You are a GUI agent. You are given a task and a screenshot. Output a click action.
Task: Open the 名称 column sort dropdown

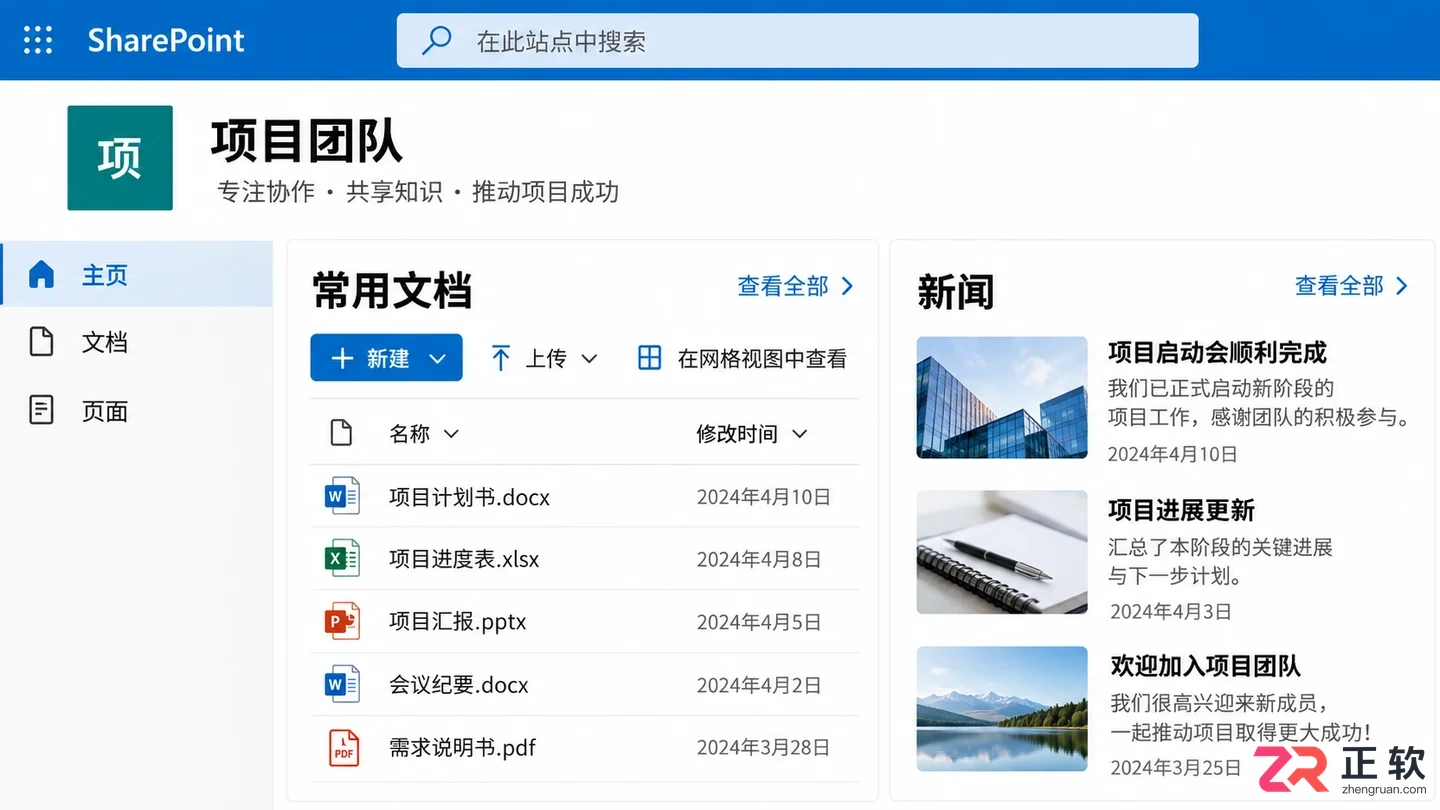451,434
